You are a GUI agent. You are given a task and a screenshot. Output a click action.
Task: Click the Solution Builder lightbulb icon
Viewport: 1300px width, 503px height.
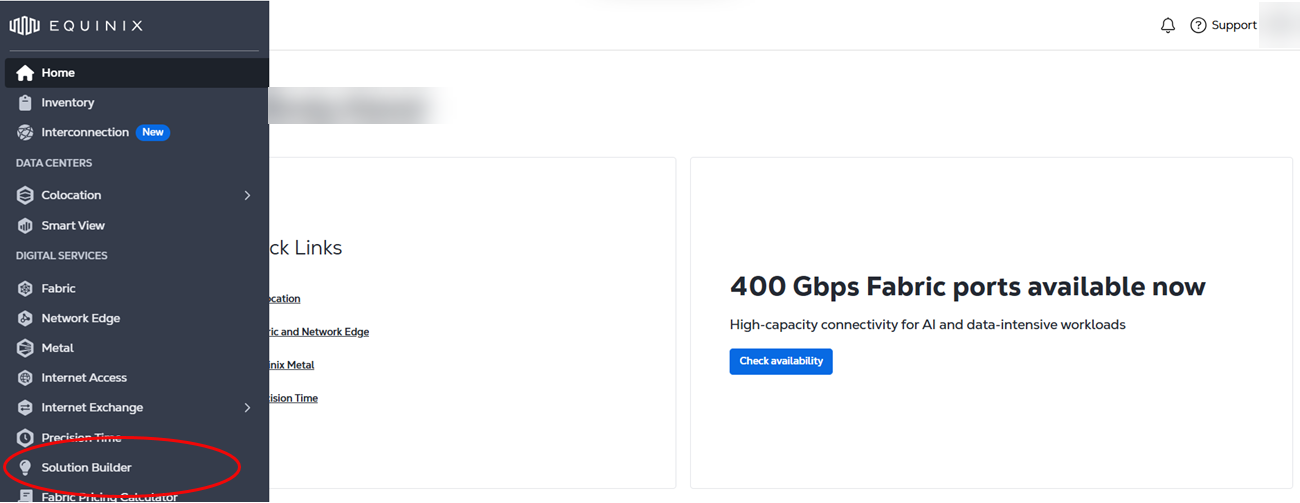pyautogui.click(x=25, y=468)
